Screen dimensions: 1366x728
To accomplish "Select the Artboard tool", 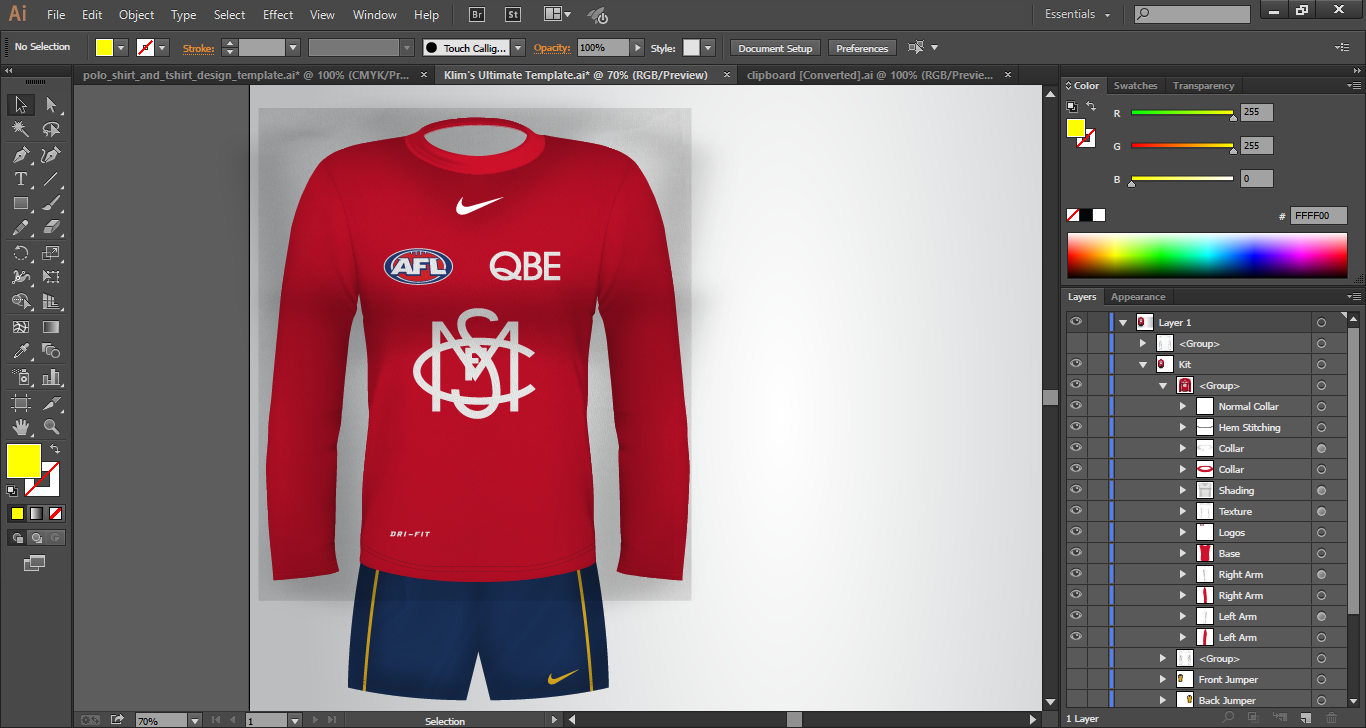I will pos(20,402).
